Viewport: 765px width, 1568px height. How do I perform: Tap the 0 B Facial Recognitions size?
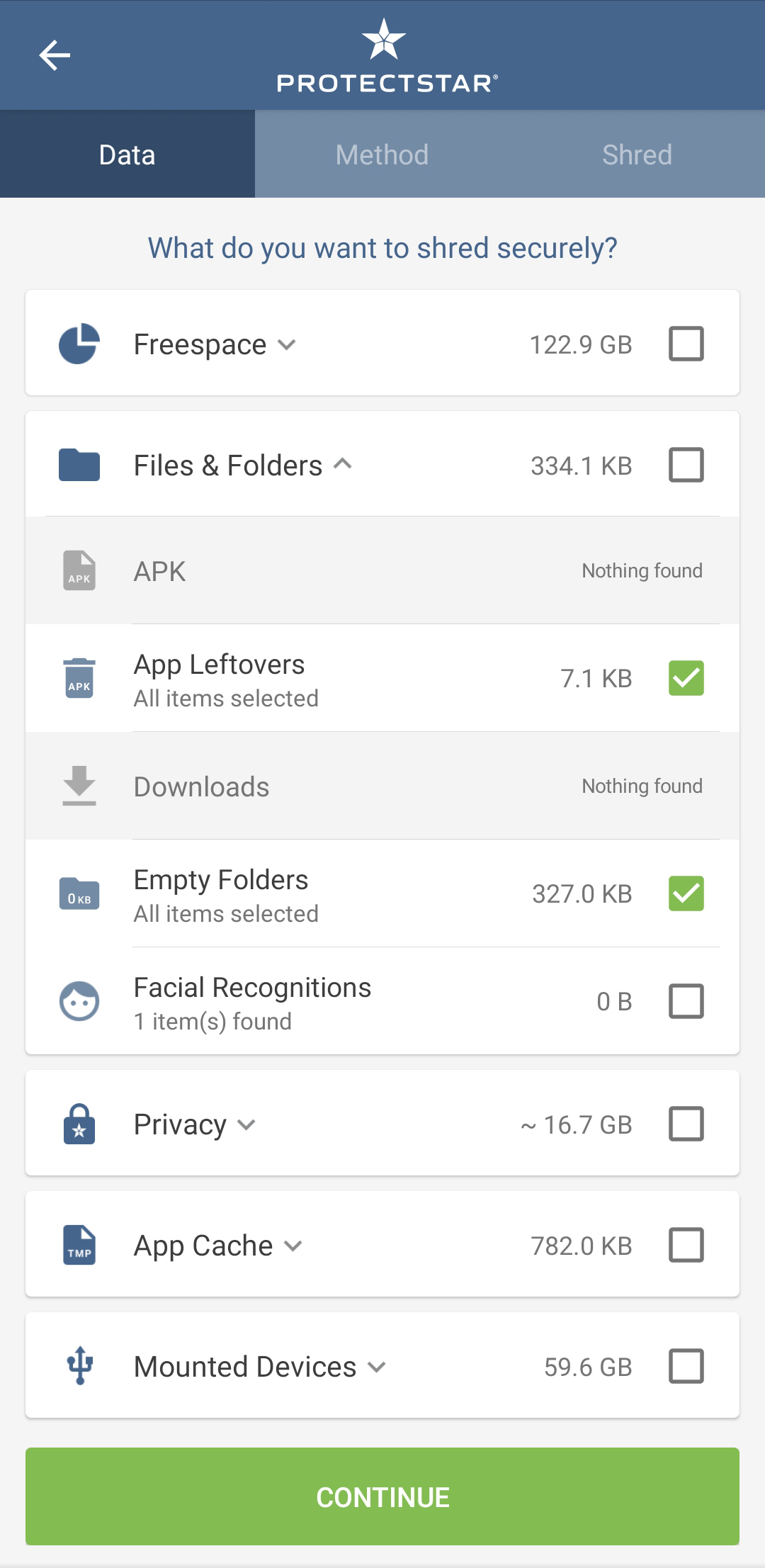(x=614, y=1002)
